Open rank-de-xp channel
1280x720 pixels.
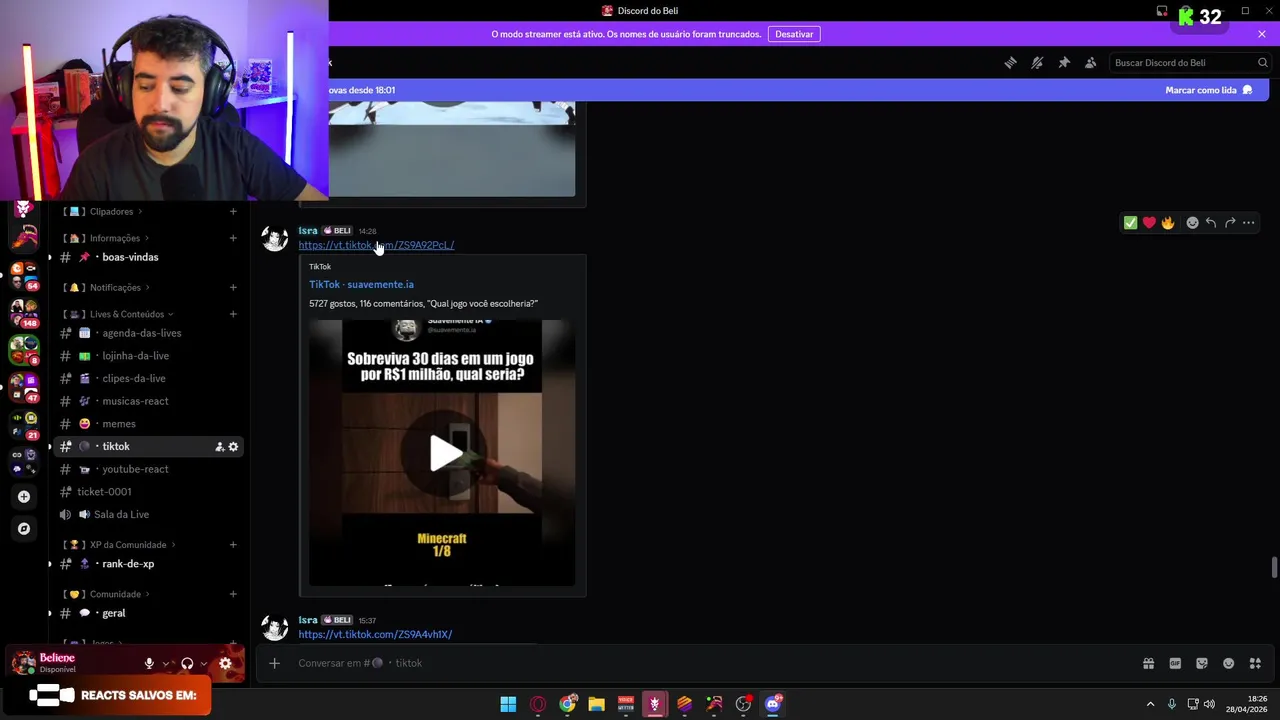point(148,564)
